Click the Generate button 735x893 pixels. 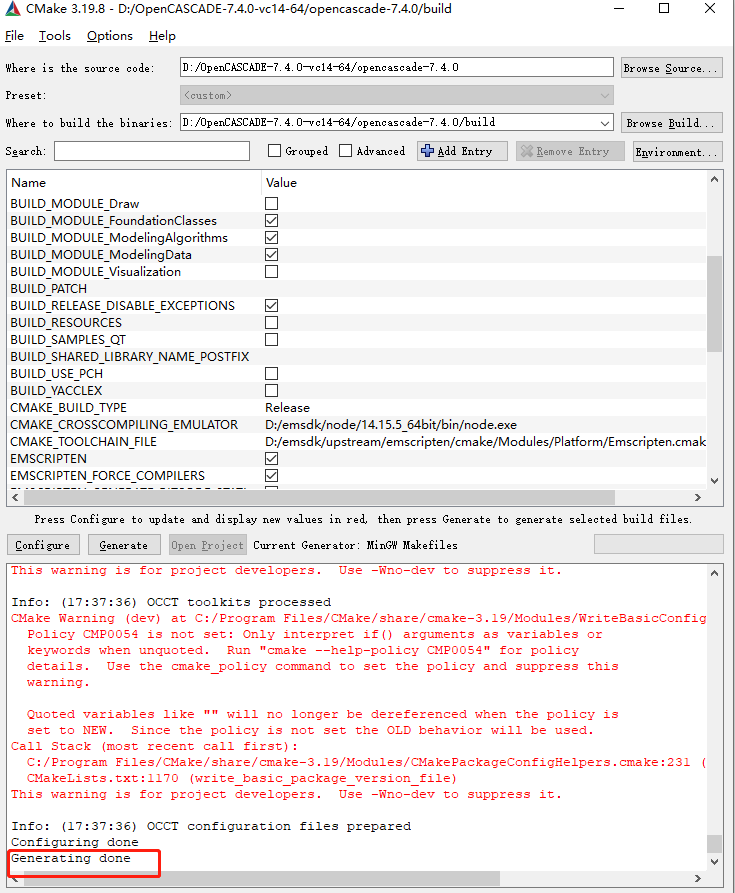coord(124,545)
